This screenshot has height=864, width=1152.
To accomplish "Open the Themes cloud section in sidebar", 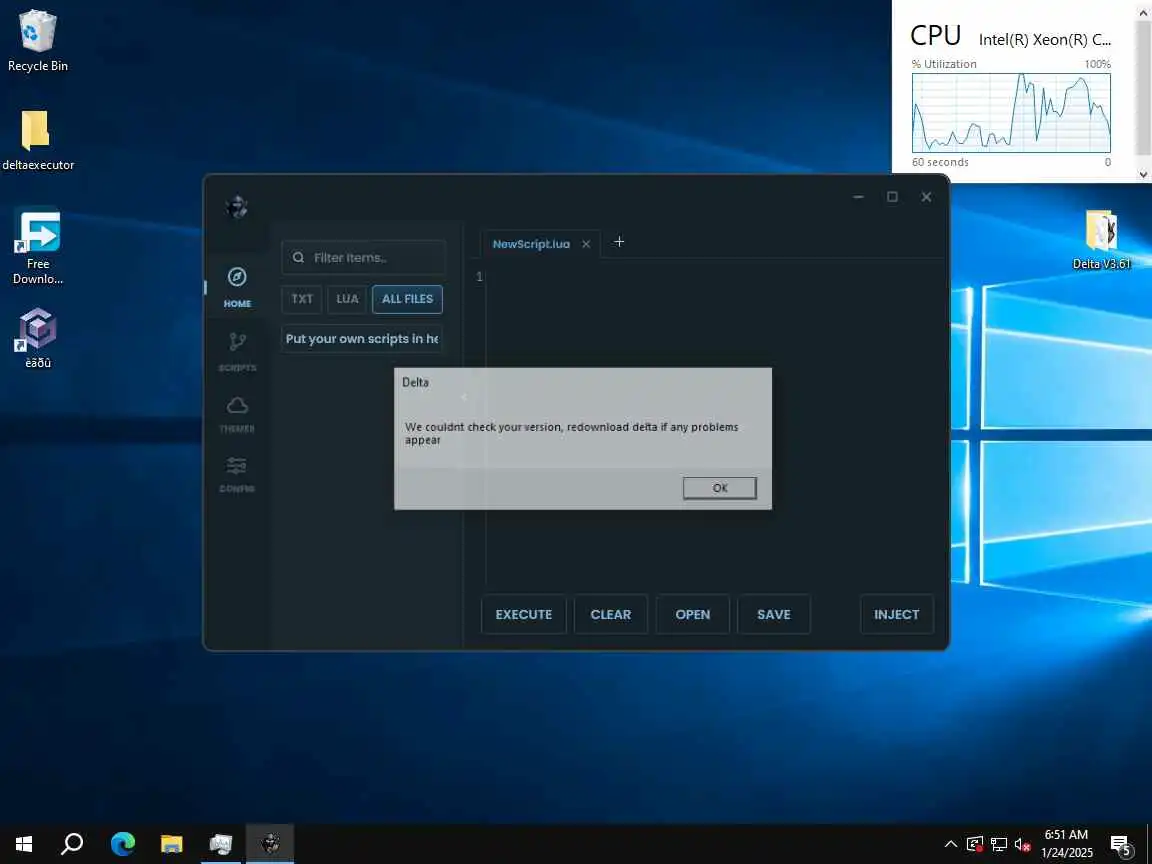I will coord(237,414).
